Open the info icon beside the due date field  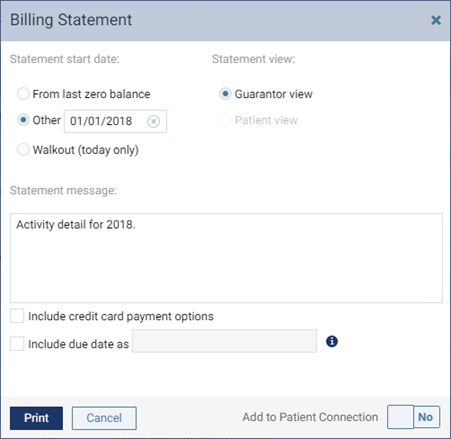332,341
